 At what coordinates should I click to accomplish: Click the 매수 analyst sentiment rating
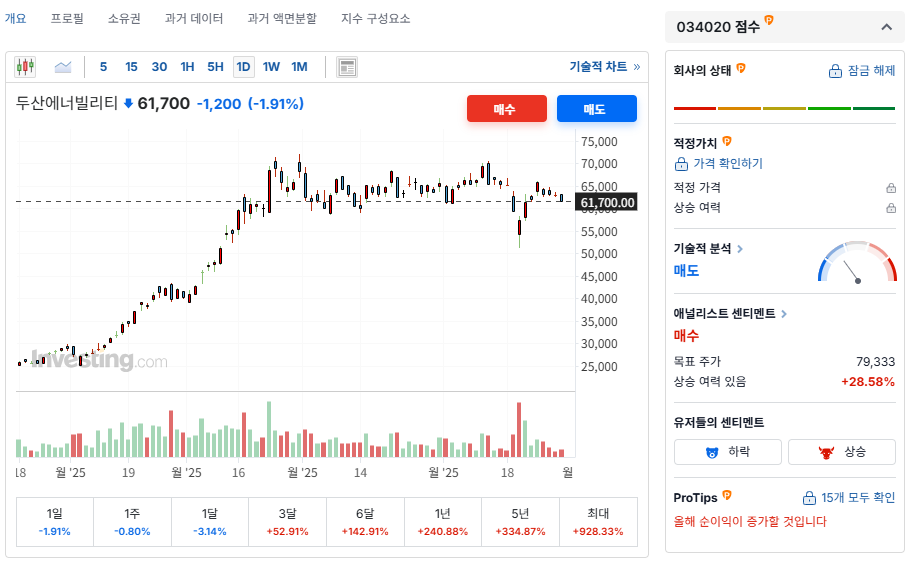tap(686, 335)
